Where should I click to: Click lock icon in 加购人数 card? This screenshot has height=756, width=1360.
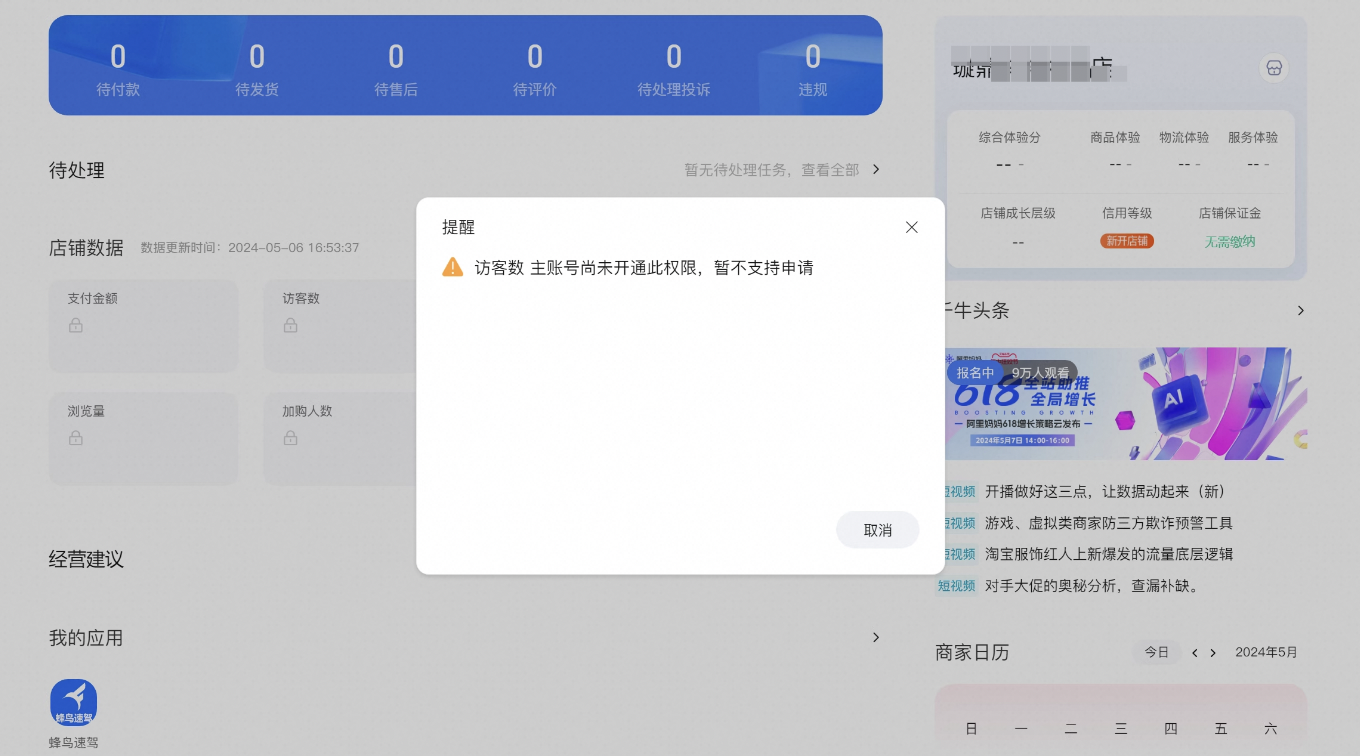coord(290,438)
